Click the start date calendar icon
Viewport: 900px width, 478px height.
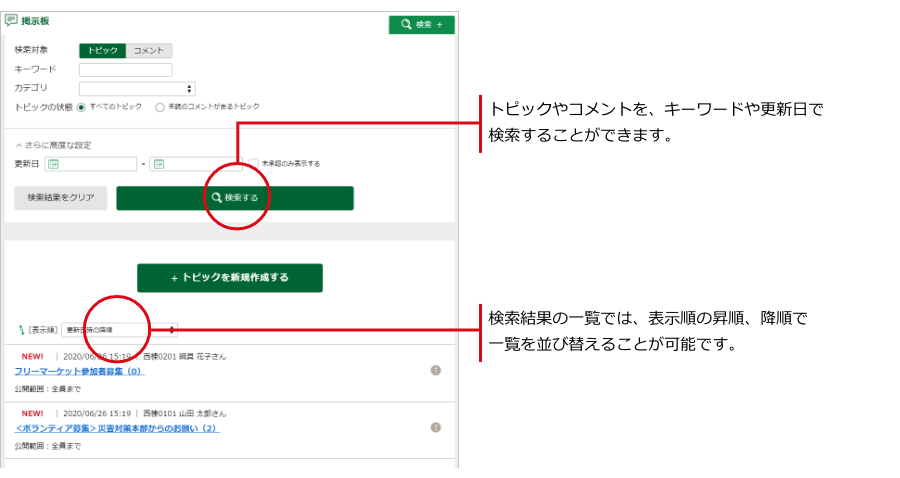[x=53, y=164]
